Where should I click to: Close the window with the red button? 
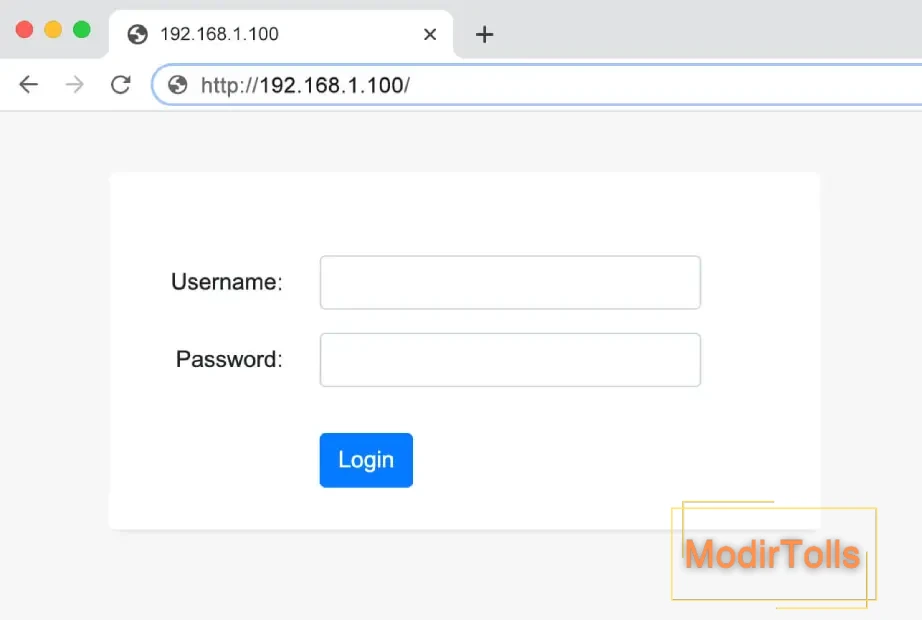pyautogui.click(x=25, y=30)
